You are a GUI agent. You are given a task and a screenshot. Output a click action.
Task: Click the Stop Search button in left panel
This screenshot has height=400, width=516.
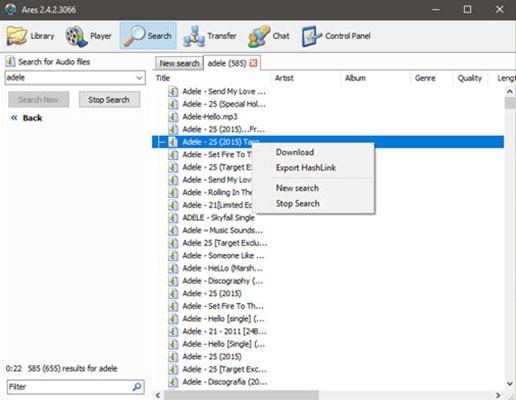pyautogui.click(x=109, y=100)
